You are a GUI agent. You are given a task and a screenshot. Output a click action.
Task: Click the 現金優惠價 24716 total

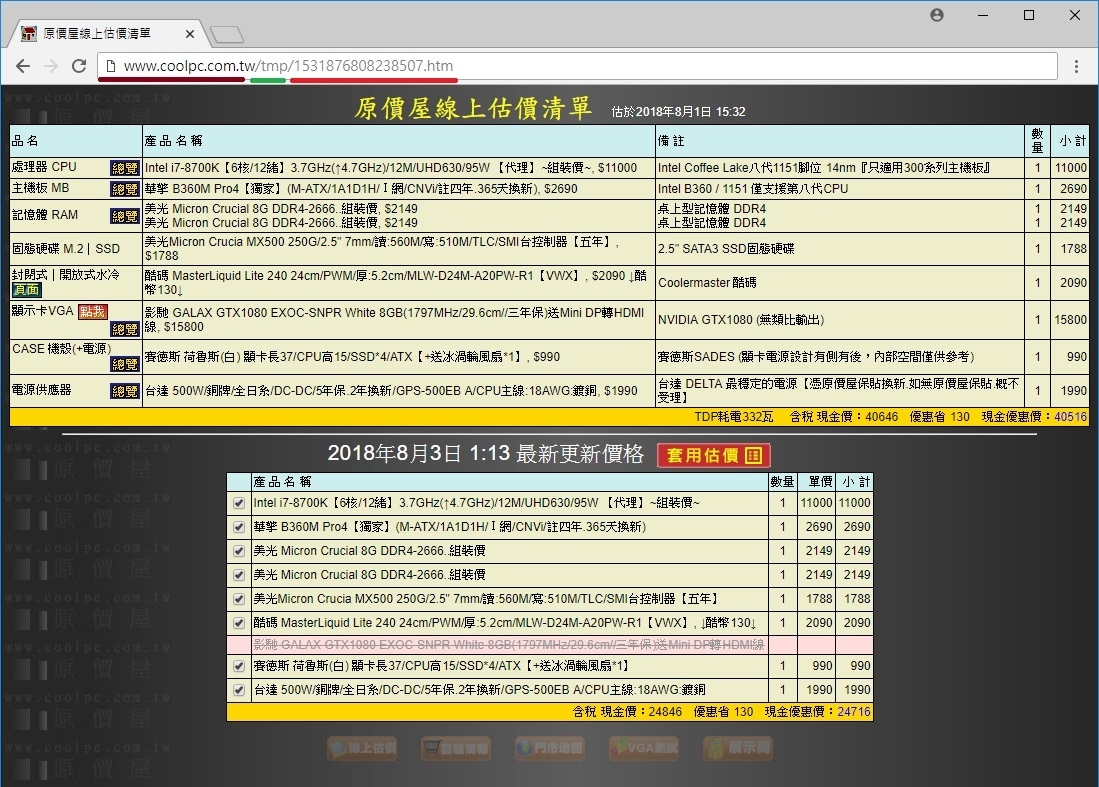(x=818, y=712)
